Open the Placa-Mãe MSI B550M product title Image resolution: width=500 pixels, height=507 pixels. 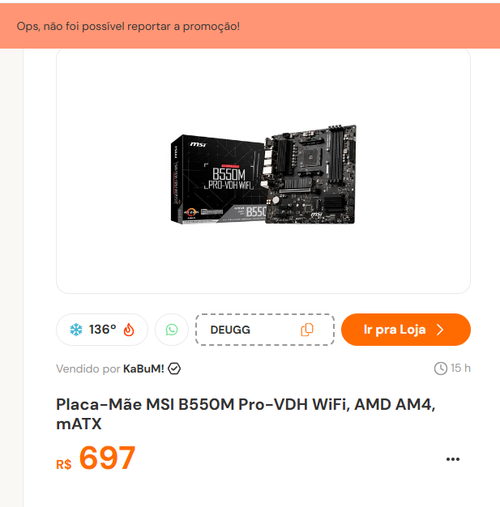246,414
